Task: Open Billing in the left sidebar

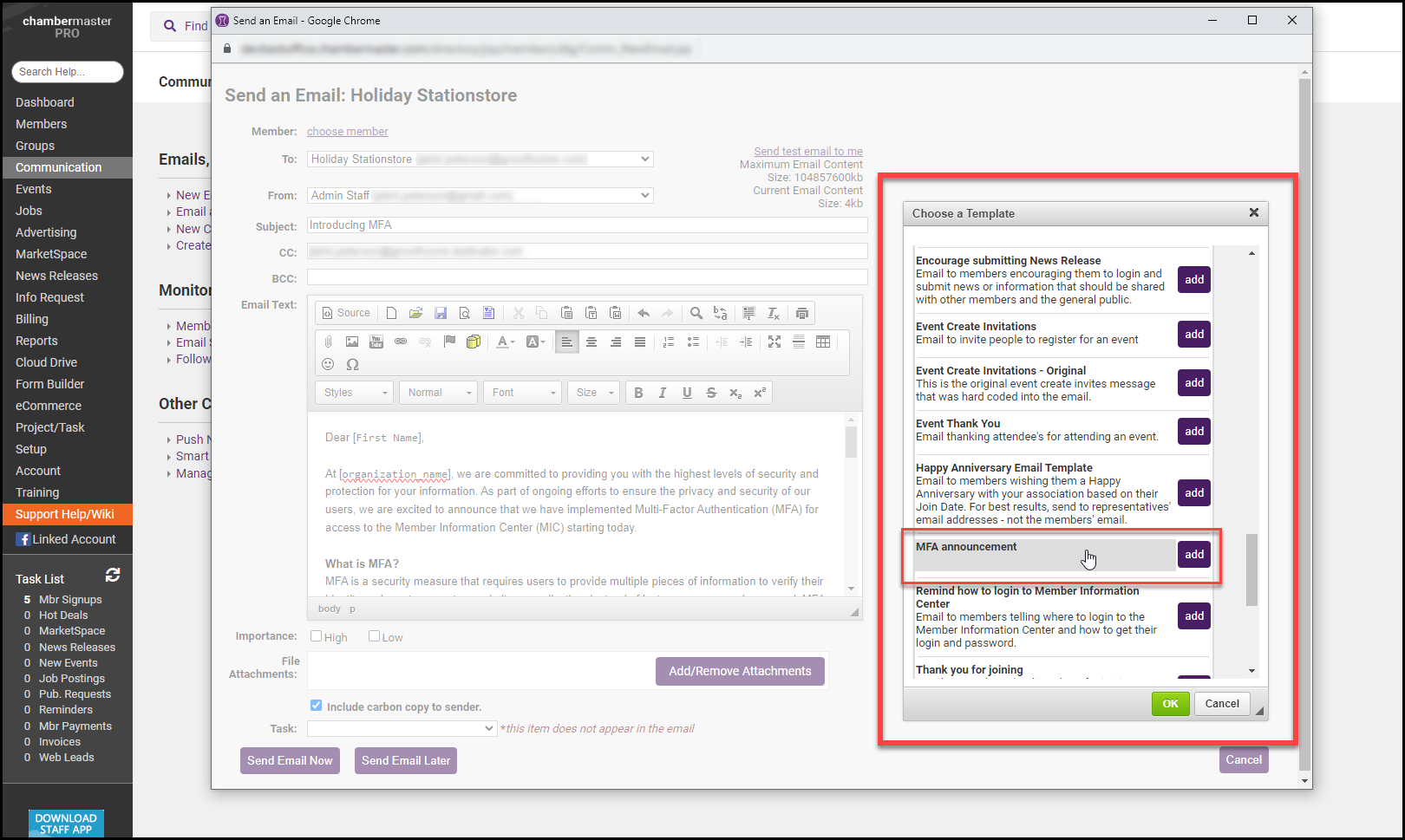Action: [32, 319]
